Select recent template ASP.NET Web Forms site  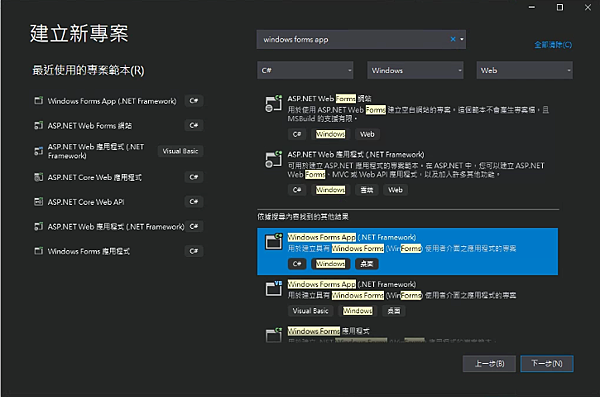(x=118, y=126)
